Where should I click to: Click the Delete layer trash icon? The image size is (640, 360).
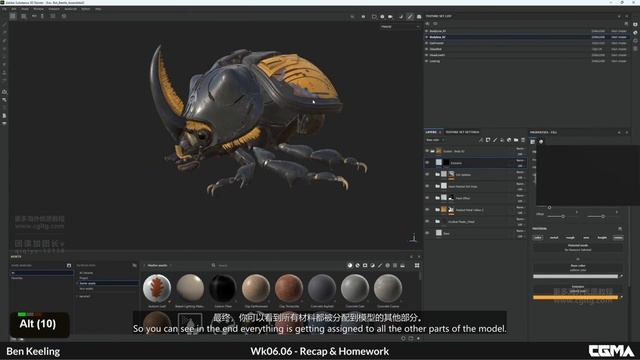click(x=523, y=140)
